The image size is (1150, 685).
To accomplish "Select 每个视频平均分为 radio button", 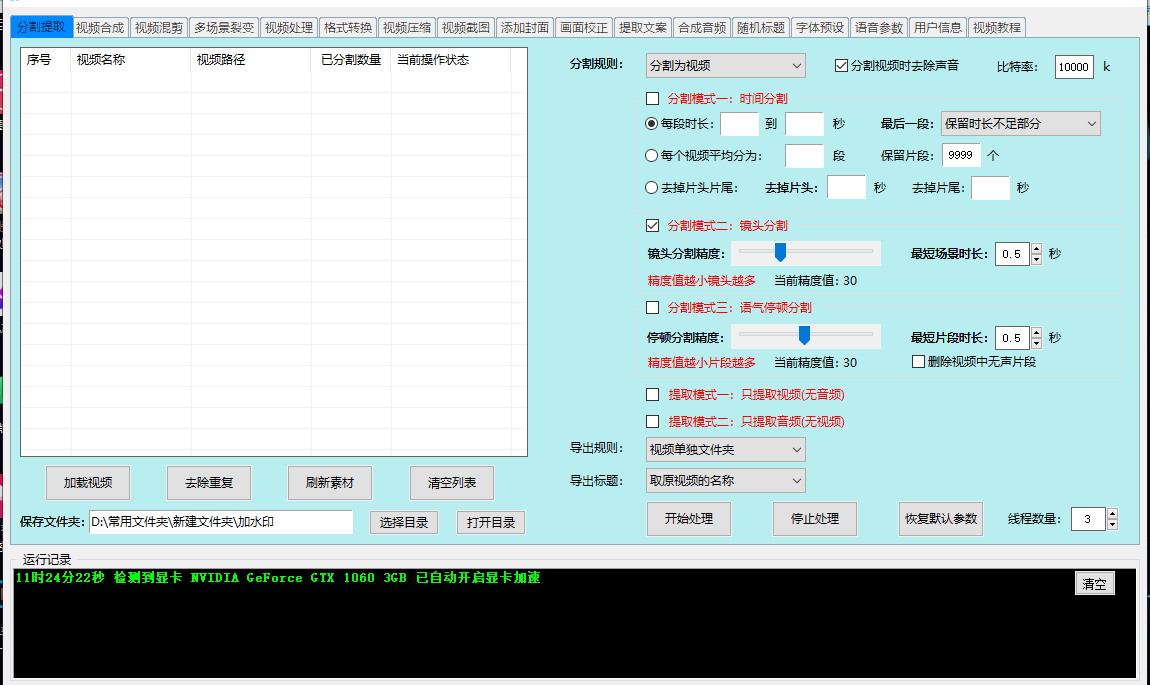I will [x=652, y=156].
